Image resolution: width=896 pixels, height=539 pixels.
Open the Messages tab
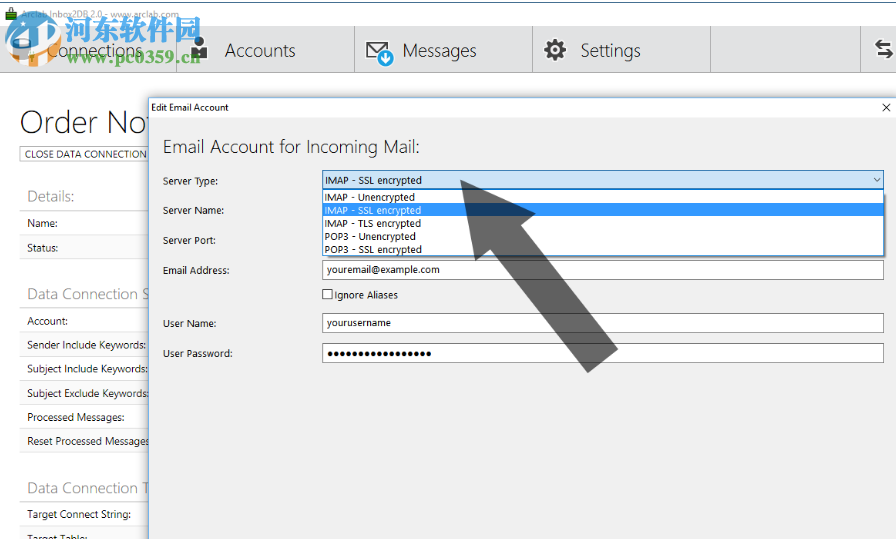point(443,50)
